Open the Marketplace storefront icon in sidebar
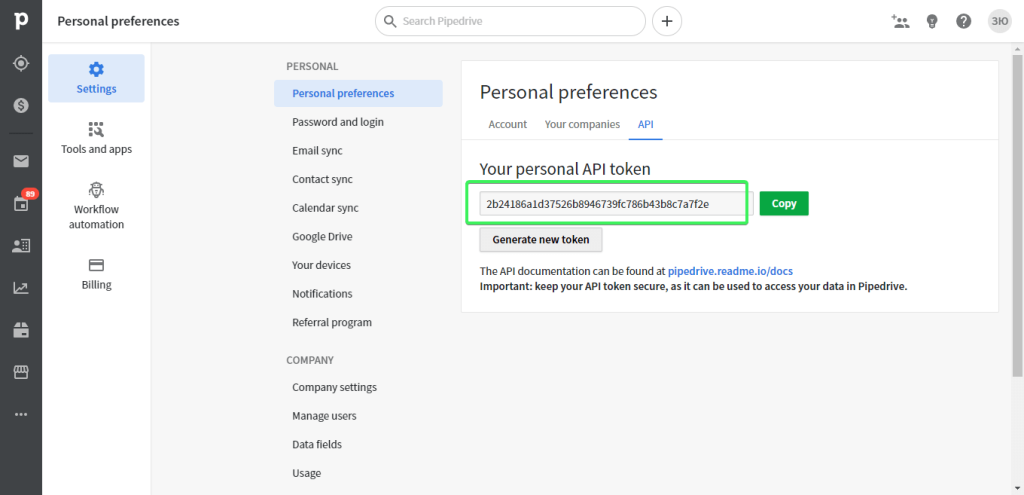 click(21, 372)
